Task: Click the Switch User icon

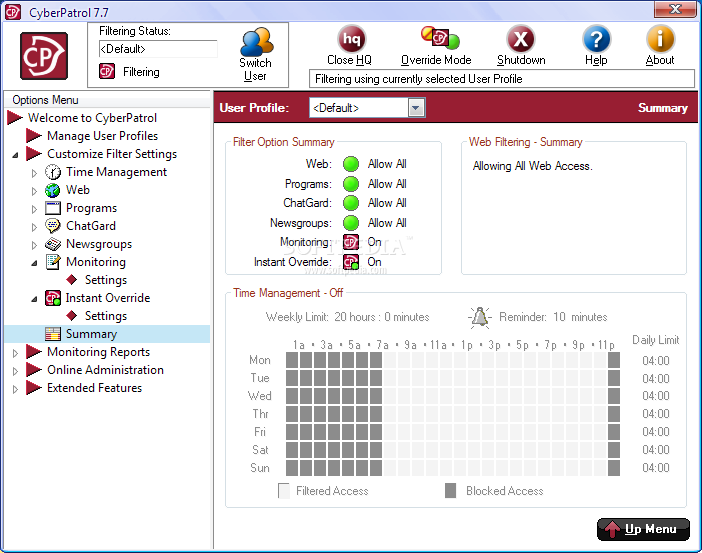Action: click(256, 42)
